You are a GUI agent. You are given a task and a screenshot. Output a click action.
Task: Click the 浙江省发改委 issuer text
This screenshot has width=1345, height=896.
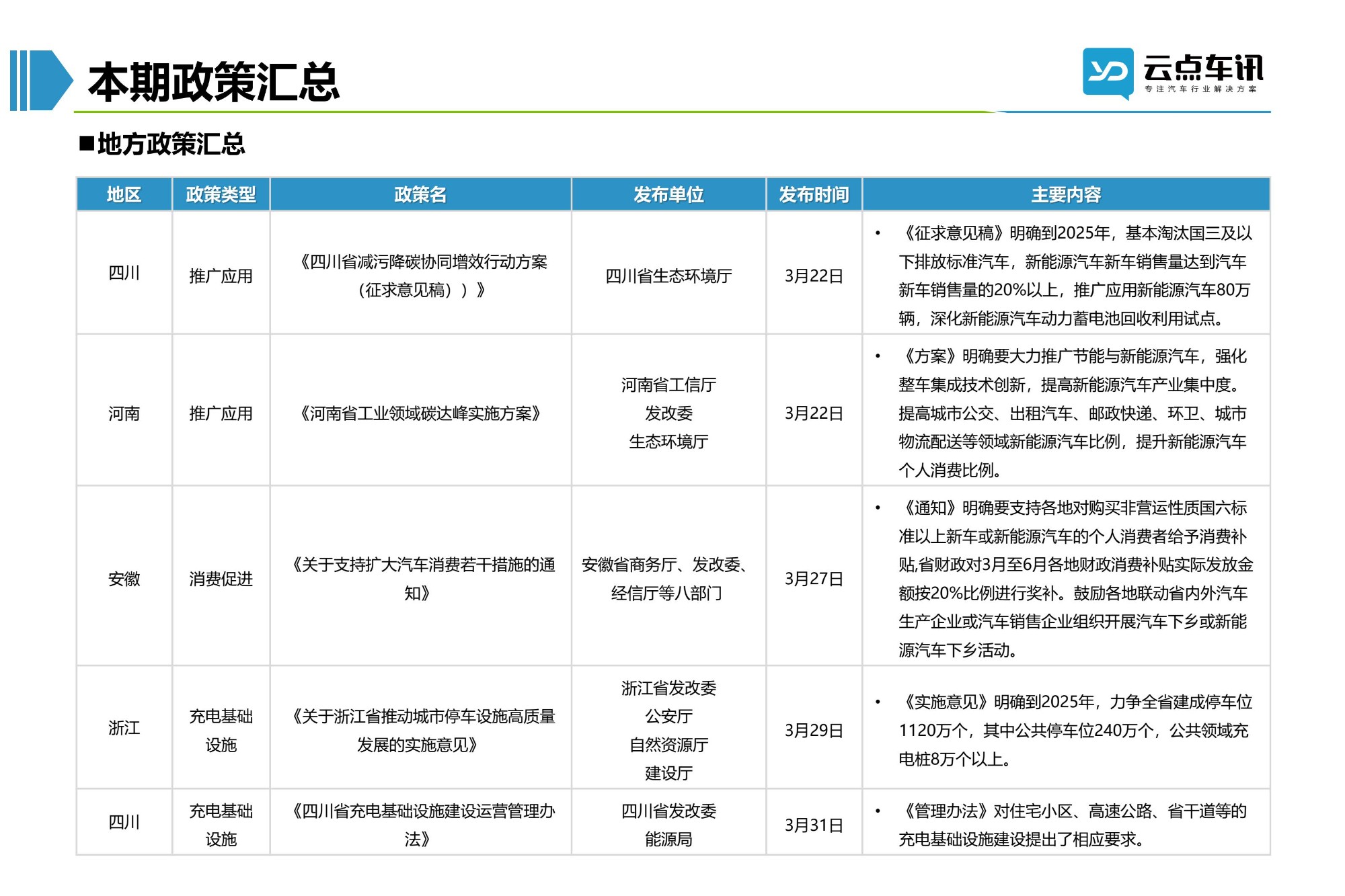[x=668, y=688]
